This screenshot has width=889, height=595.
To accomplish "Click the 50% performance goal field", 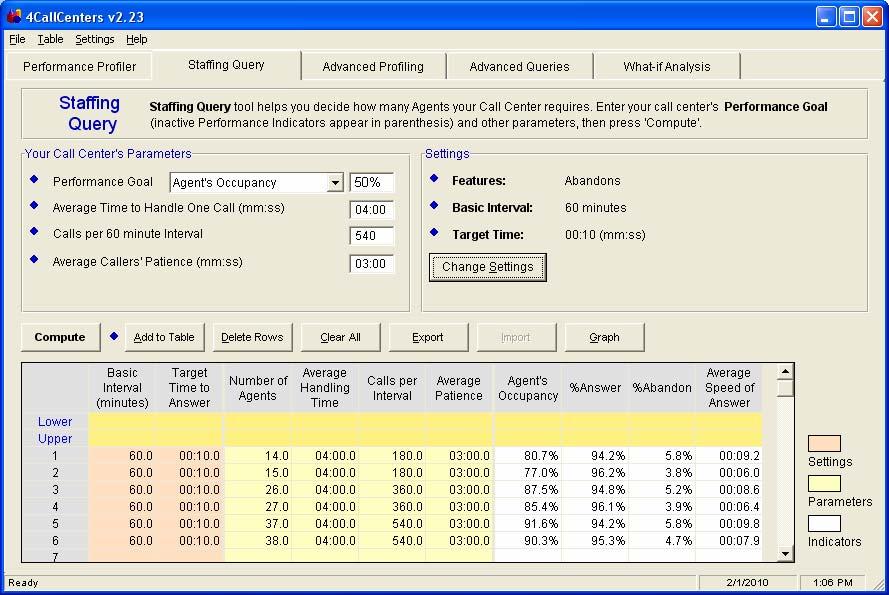I will [371, 183].
